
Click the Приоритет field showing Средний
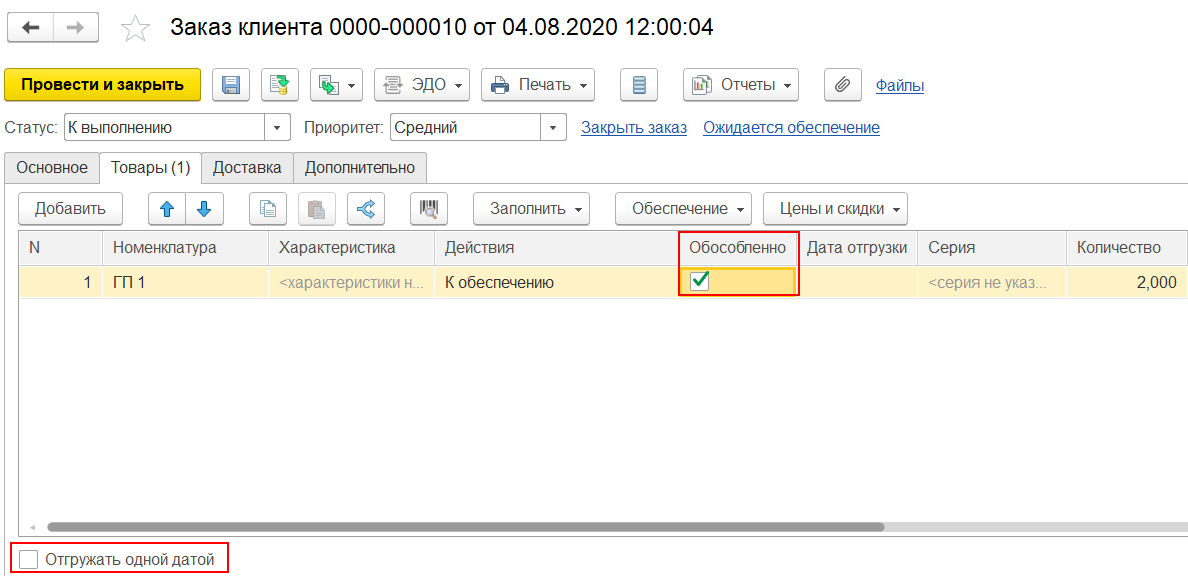click(x=466, y=128)
